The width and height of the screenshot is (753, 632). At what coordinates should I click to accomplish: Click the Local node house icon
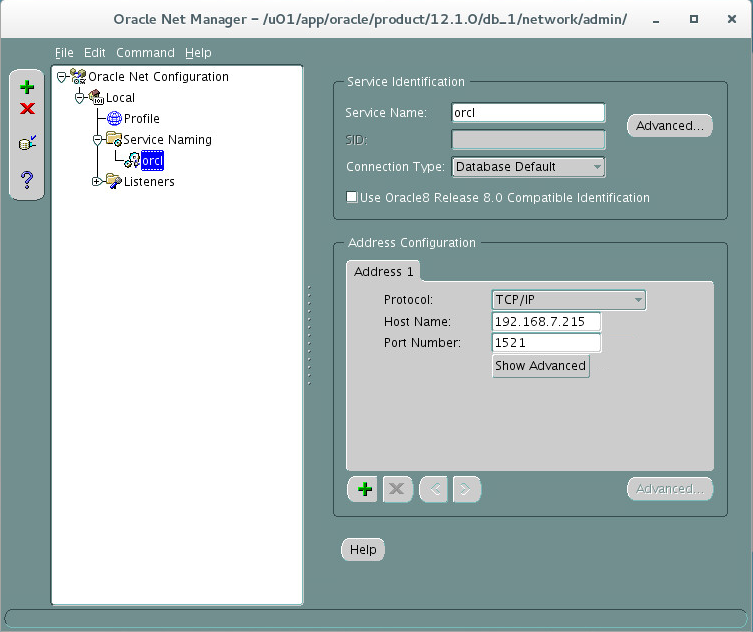(x=96, y=97)
